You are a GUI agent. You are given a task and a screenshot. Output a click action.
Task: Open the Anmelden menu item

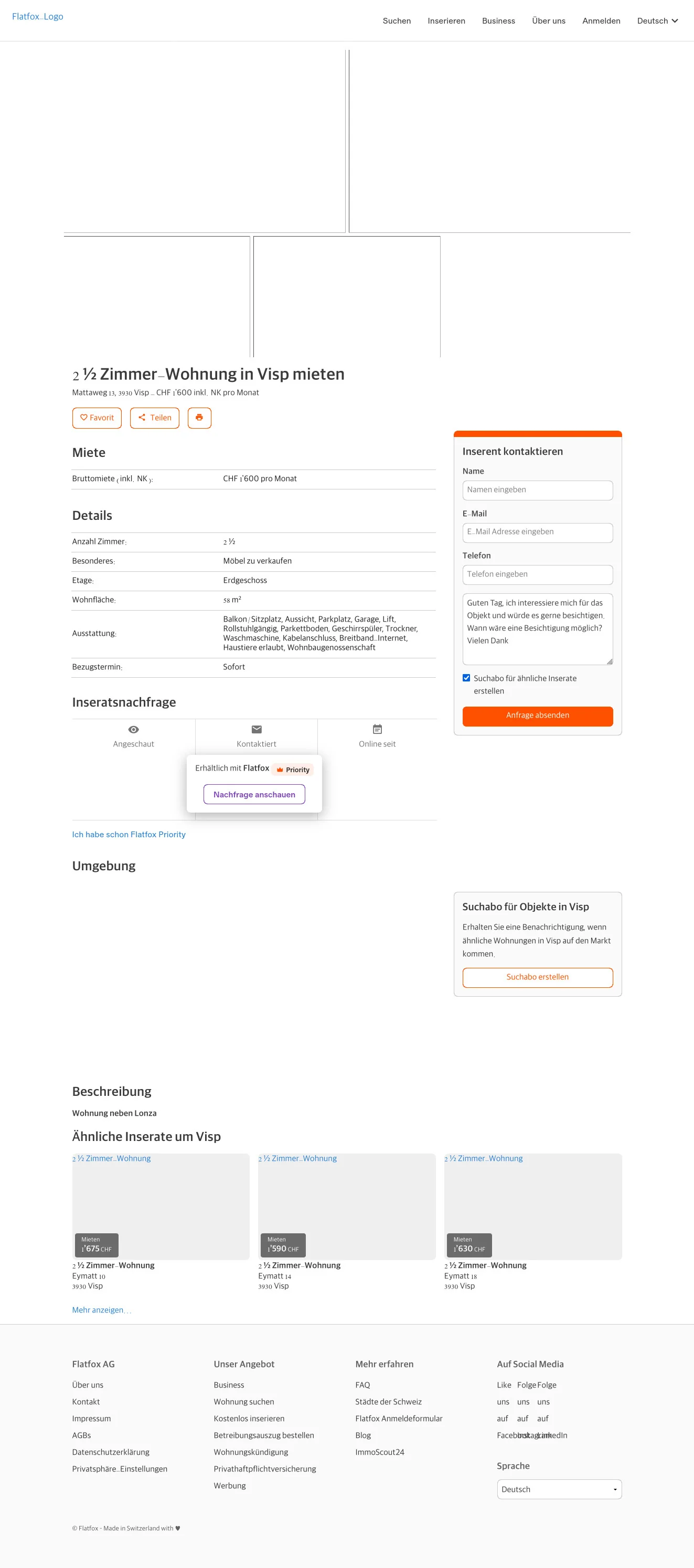point(601,20)
